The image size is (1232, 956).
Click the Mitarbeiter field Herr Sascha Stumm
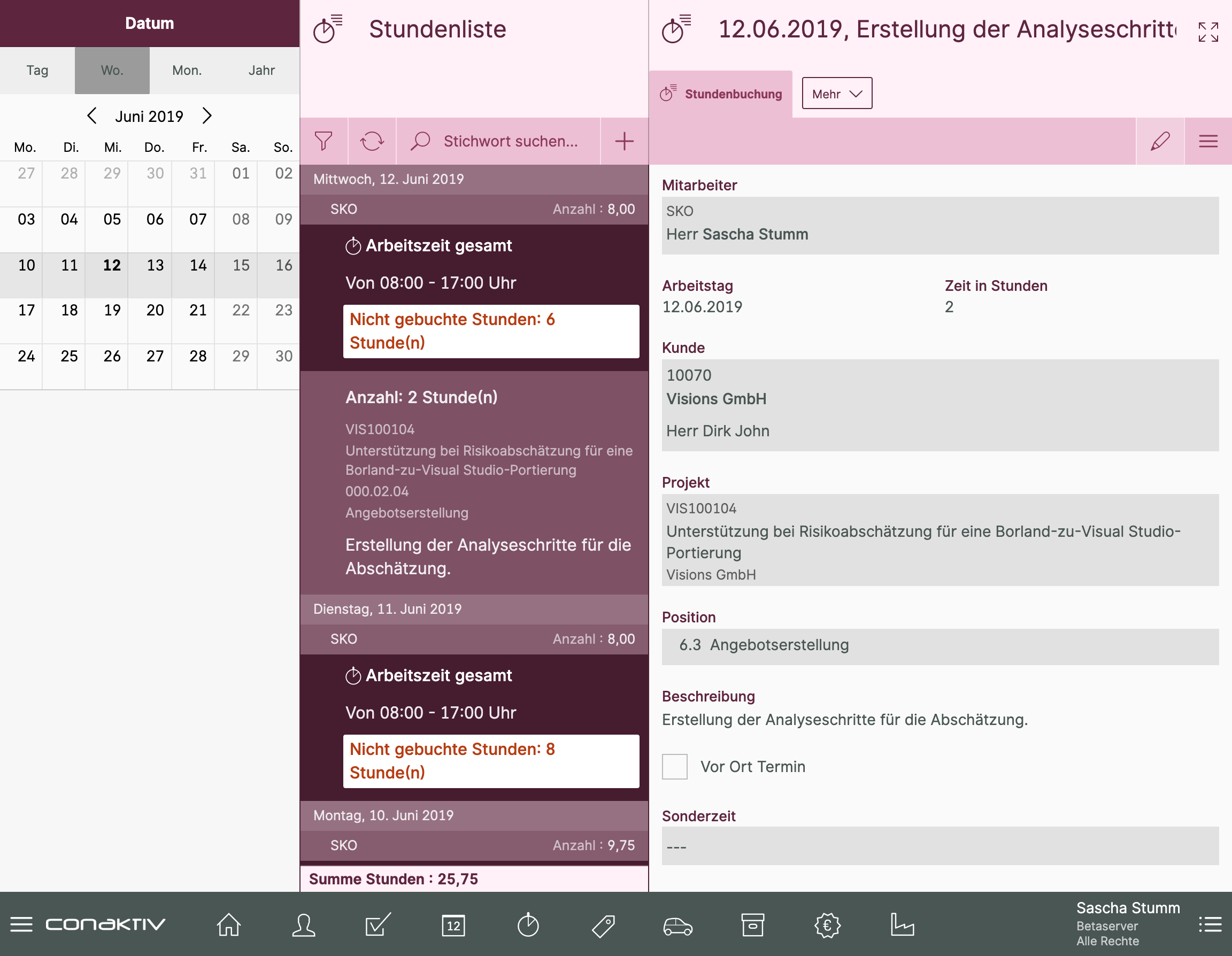pos(940,225)
